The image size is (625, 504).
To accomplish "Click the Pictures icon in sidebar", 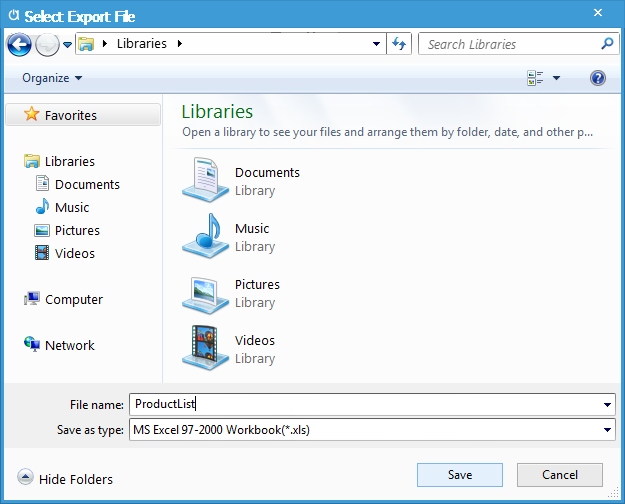I will (42, 230).
